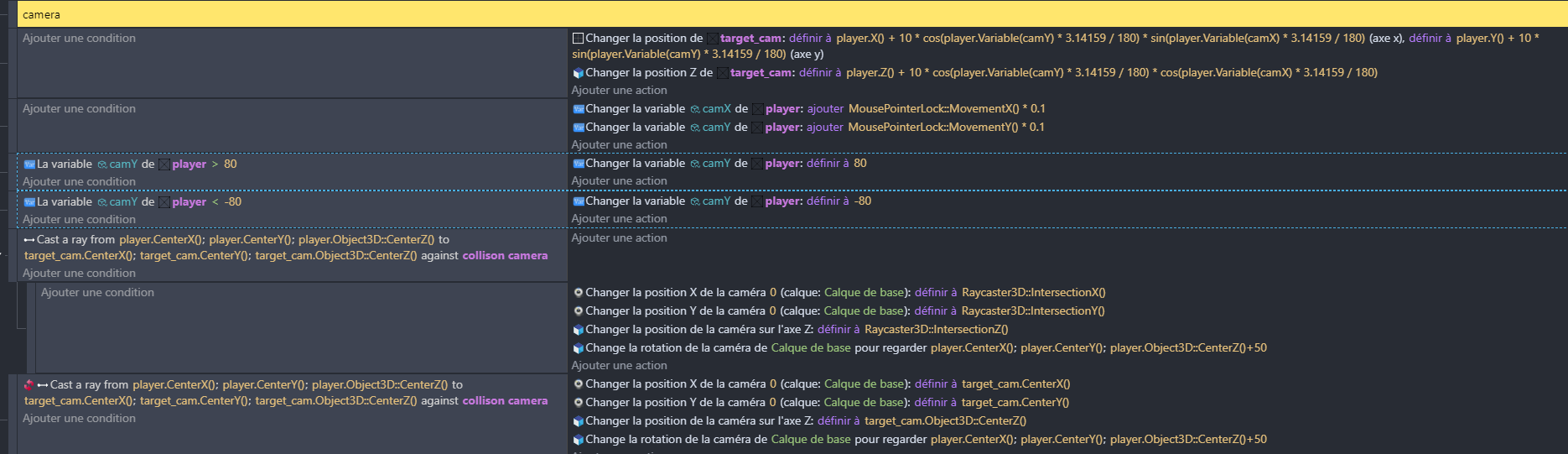Click camera icon of the Raycaster3D::IntersectionX() action
The height and width of the screenshot is (454, 1568).
(578, 293)
